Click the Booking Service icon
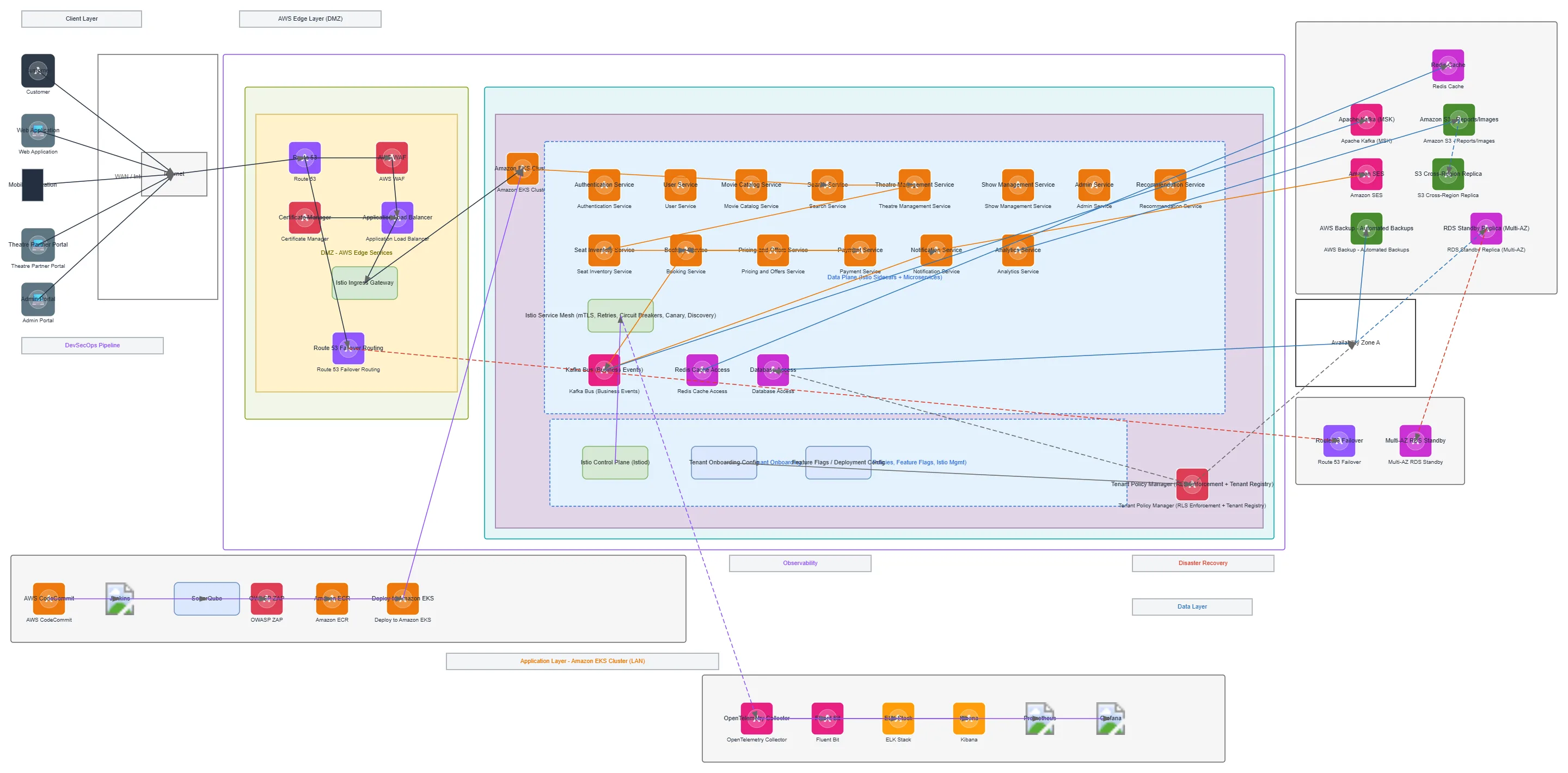Image resolution: width=1568 pixels, height=773 pixels. (685, 250)
